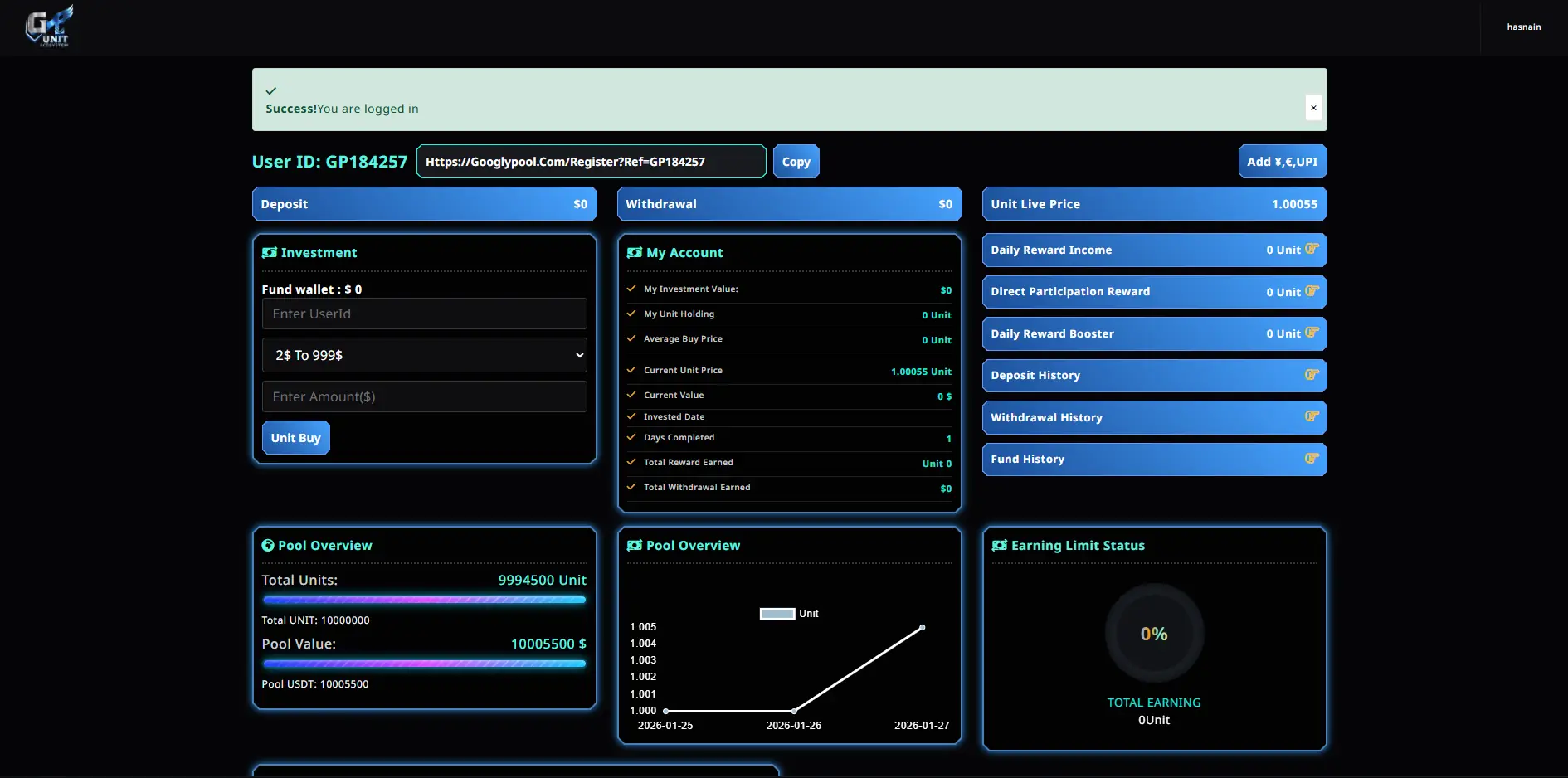Viewport: 1568px width, 778px height.
Task: Click the money icon beside My Account heading
Action: (x=635, y=252)
